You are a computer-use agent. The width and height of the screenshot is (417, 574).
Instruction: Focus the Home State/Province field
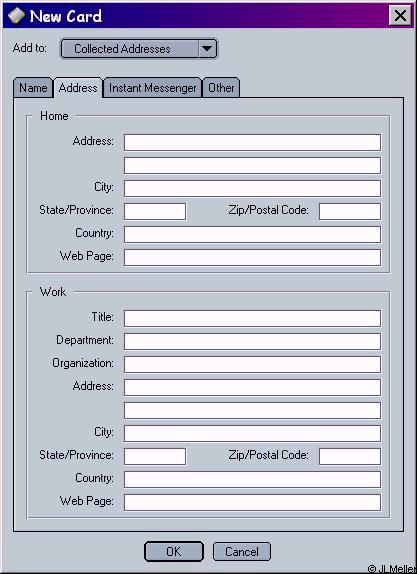(155, 212)
